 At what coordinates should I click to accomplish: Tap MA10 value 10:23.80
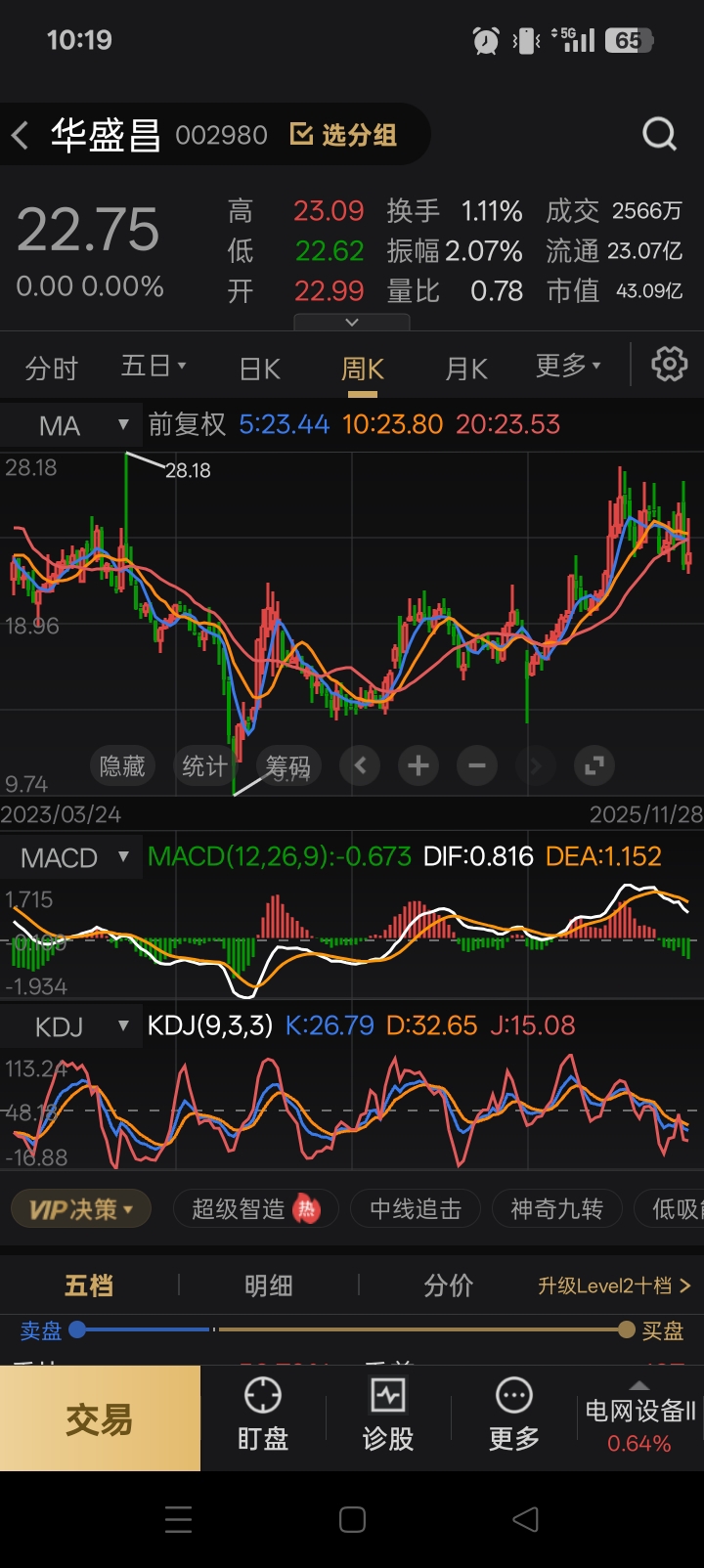point(393,424)
